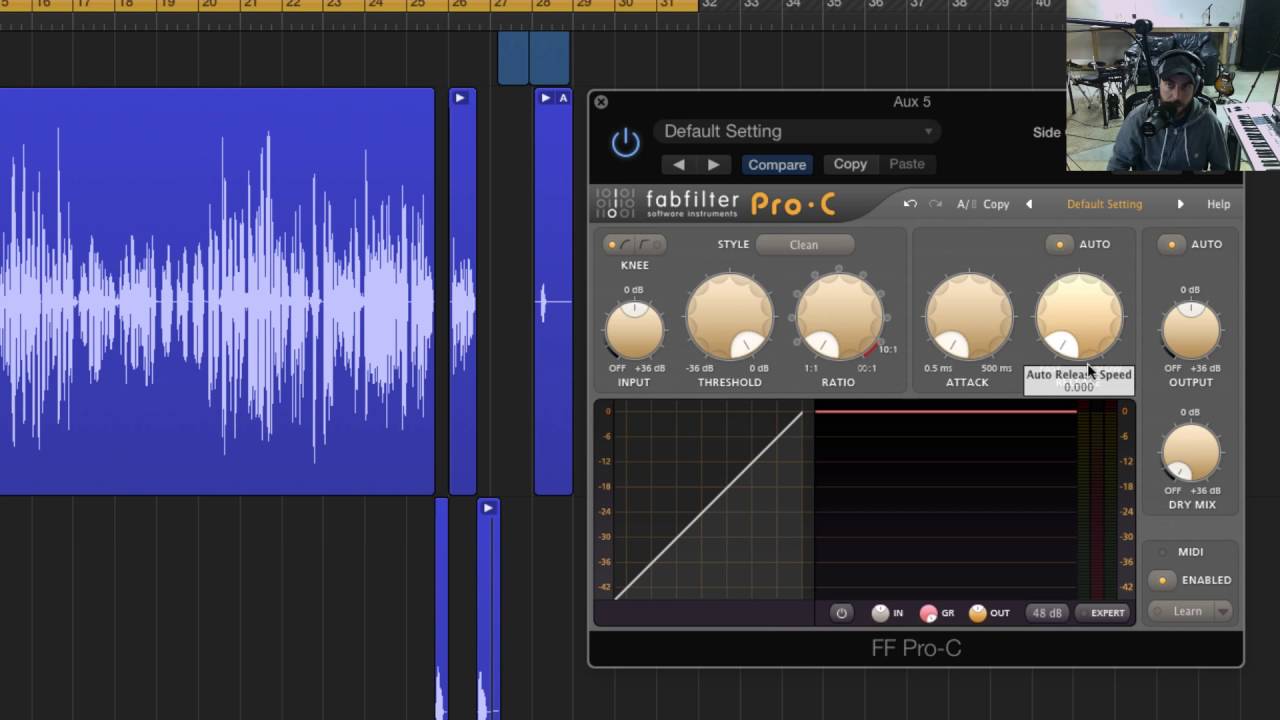The image size is (1280, 720).
Task: Click the play icon on lower track region
Action: (488, 508)
